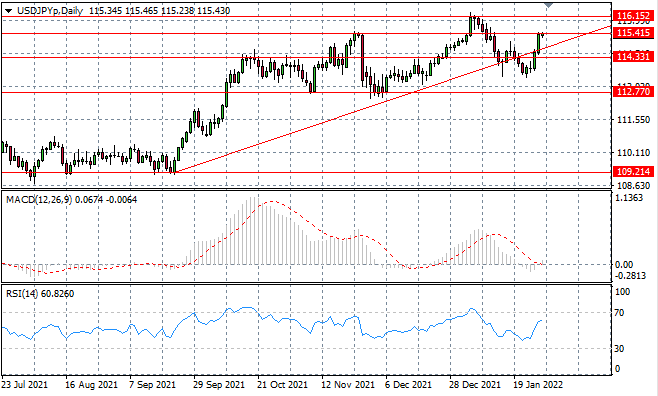The width and height of the screenshot is (658, 396).
Task: Click the 108.630 price axis value
Action: (x=633, y=185)
